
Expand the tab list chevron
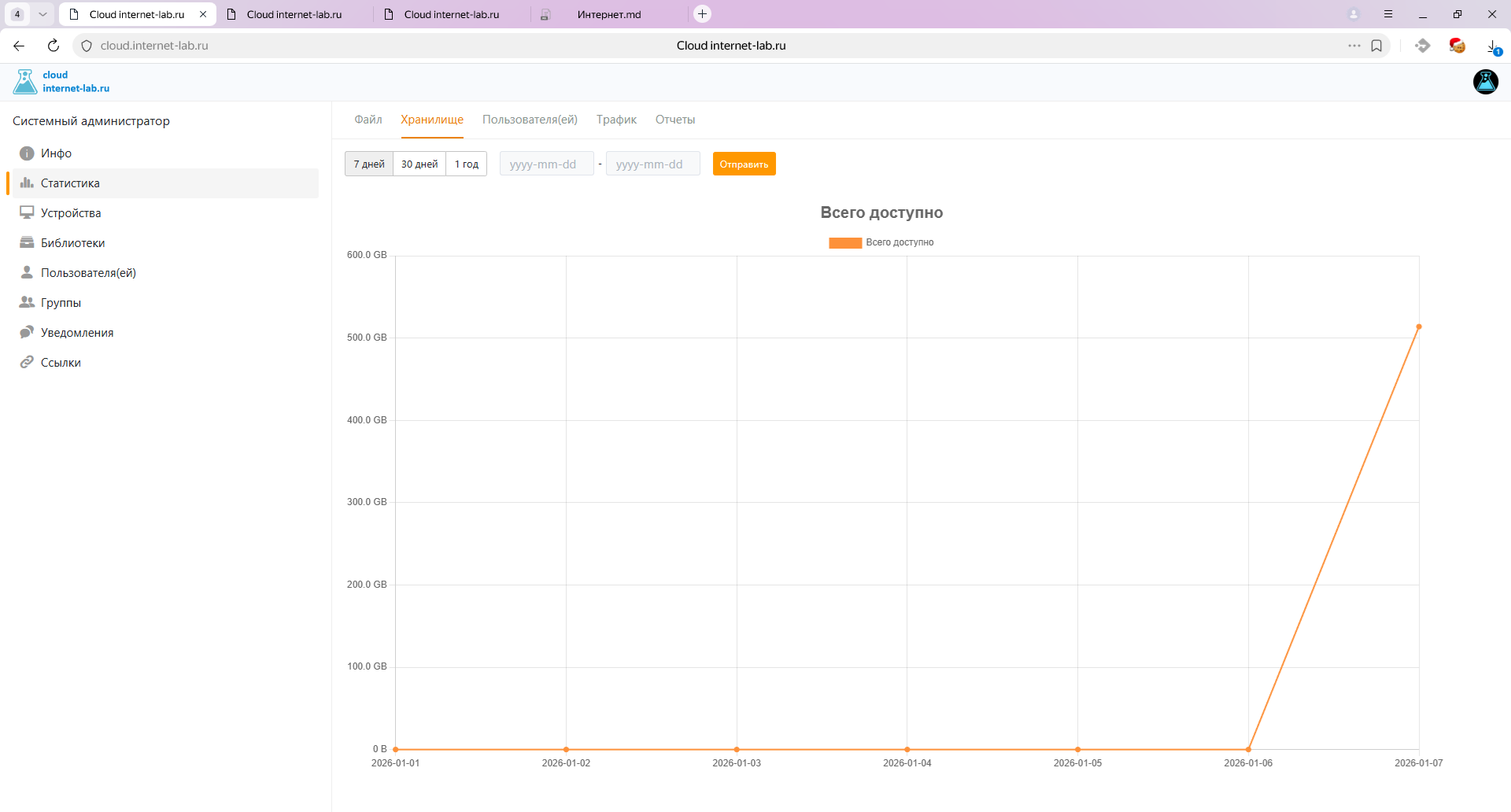tap(42, 14)
